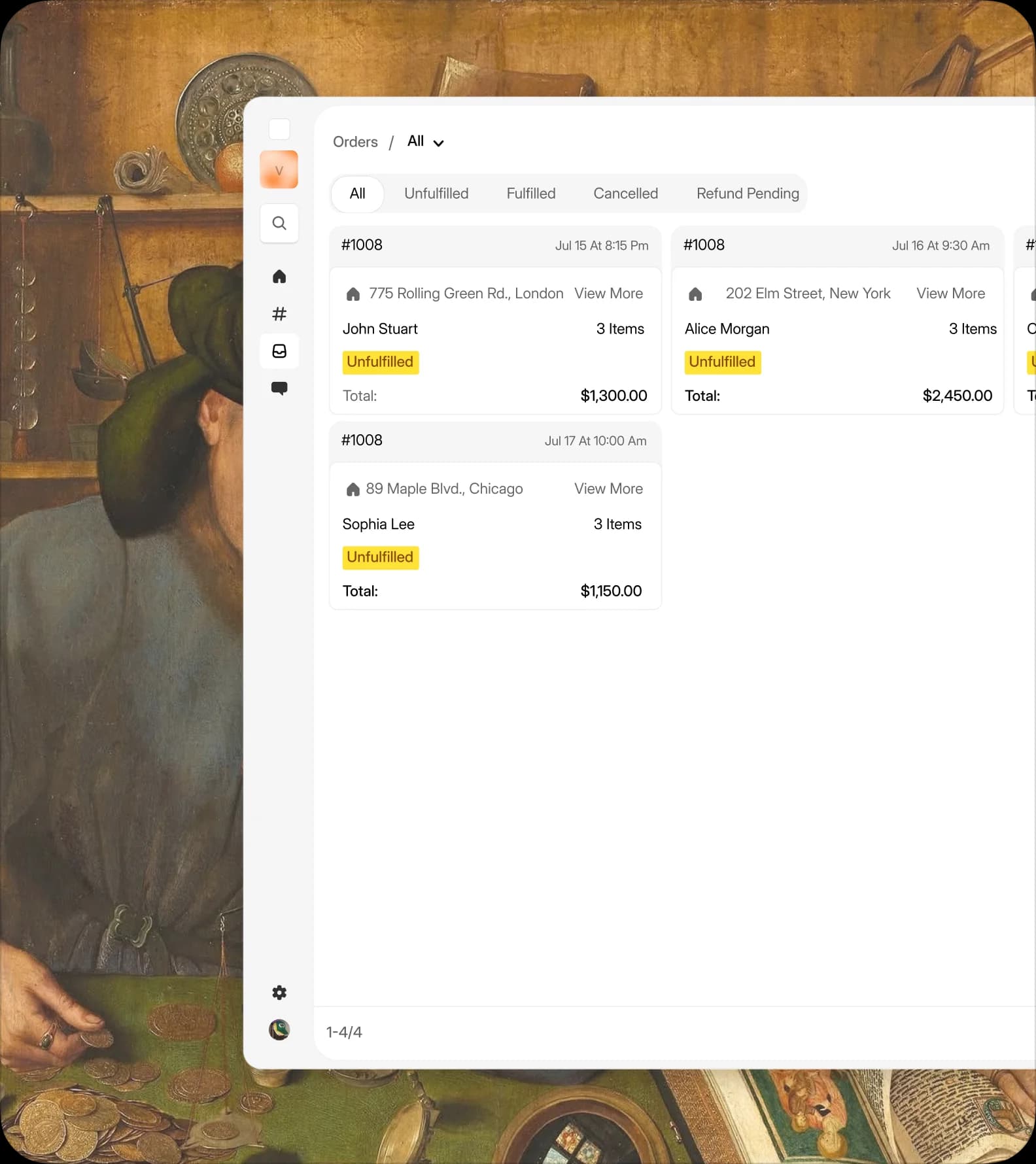Screen dimensions: 1036x1164
Task: Switch to the Refund Pending tab
Action: [x=748, y=194]
